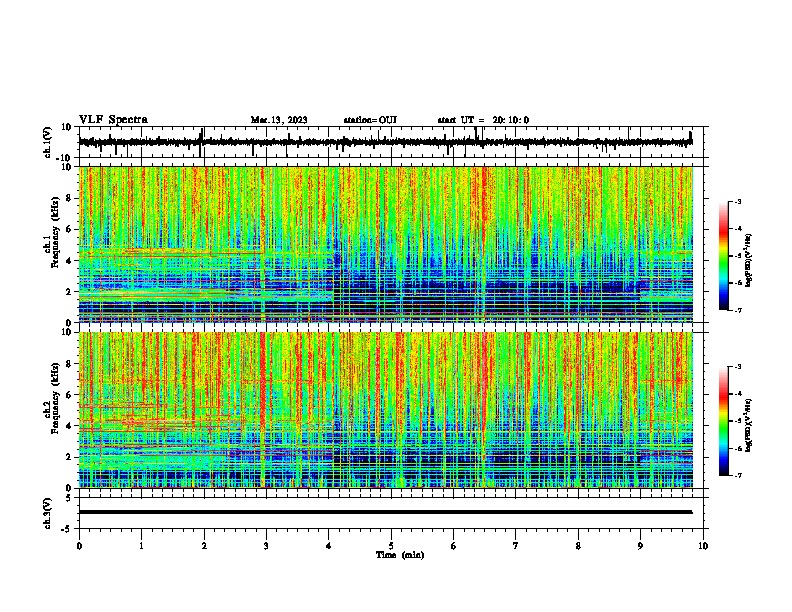Screen dimensions: 792x612
Task: Click the "station=OUI" header text
Action: [370, 120]
